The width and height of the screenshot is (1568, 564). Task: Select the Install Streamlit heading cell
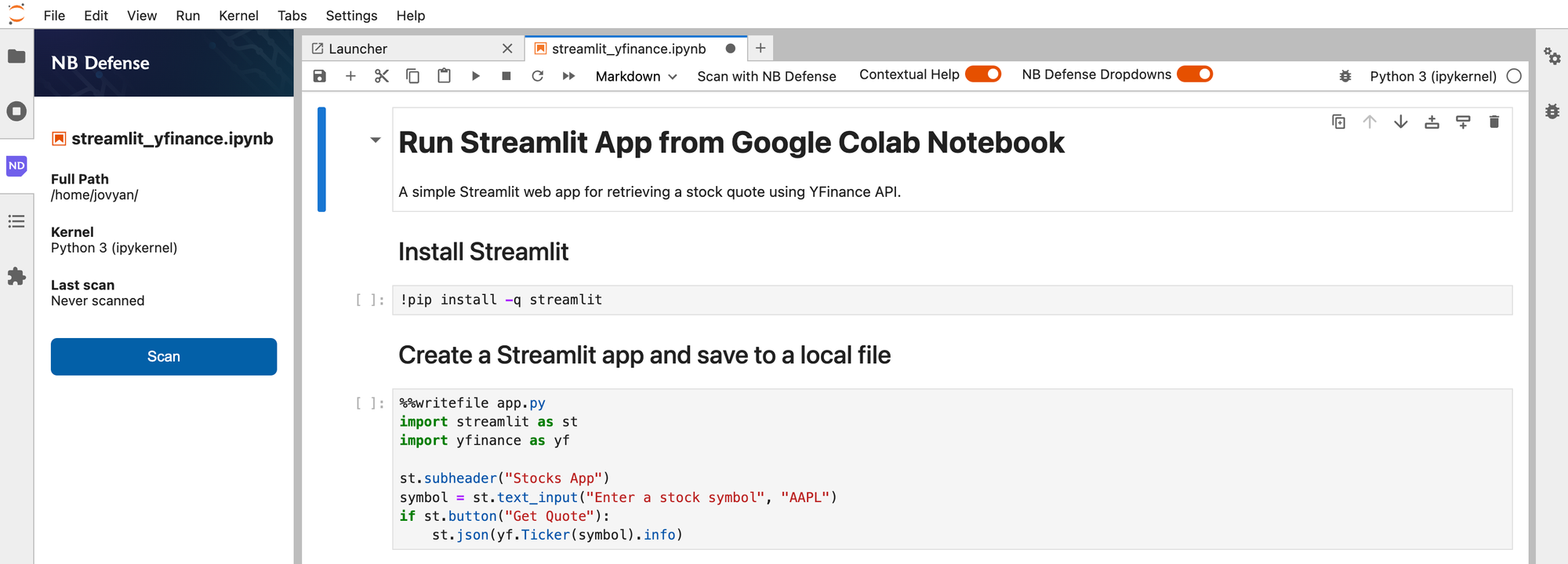pos(483,252)
